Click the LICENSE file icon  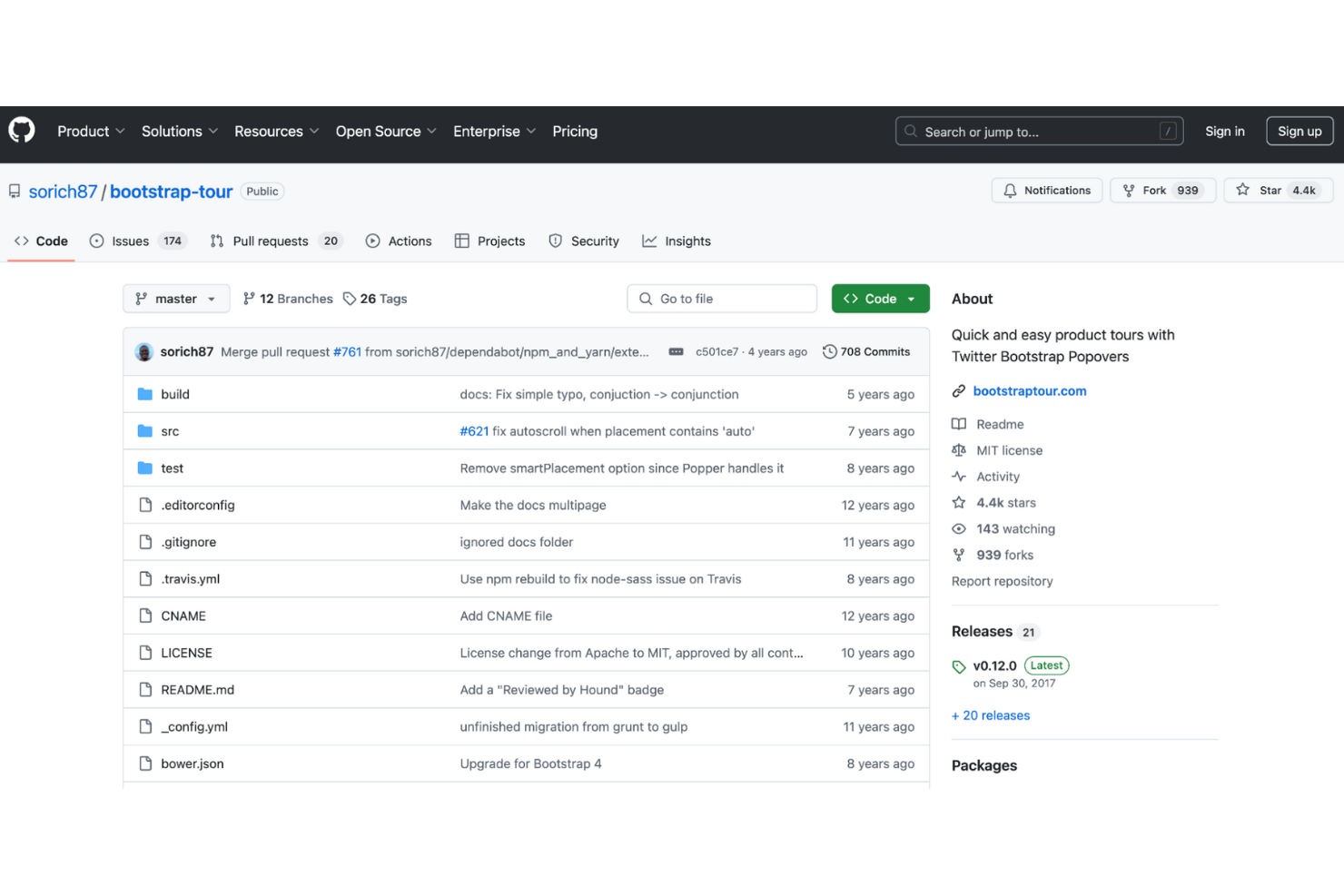(x=145, y=654)
